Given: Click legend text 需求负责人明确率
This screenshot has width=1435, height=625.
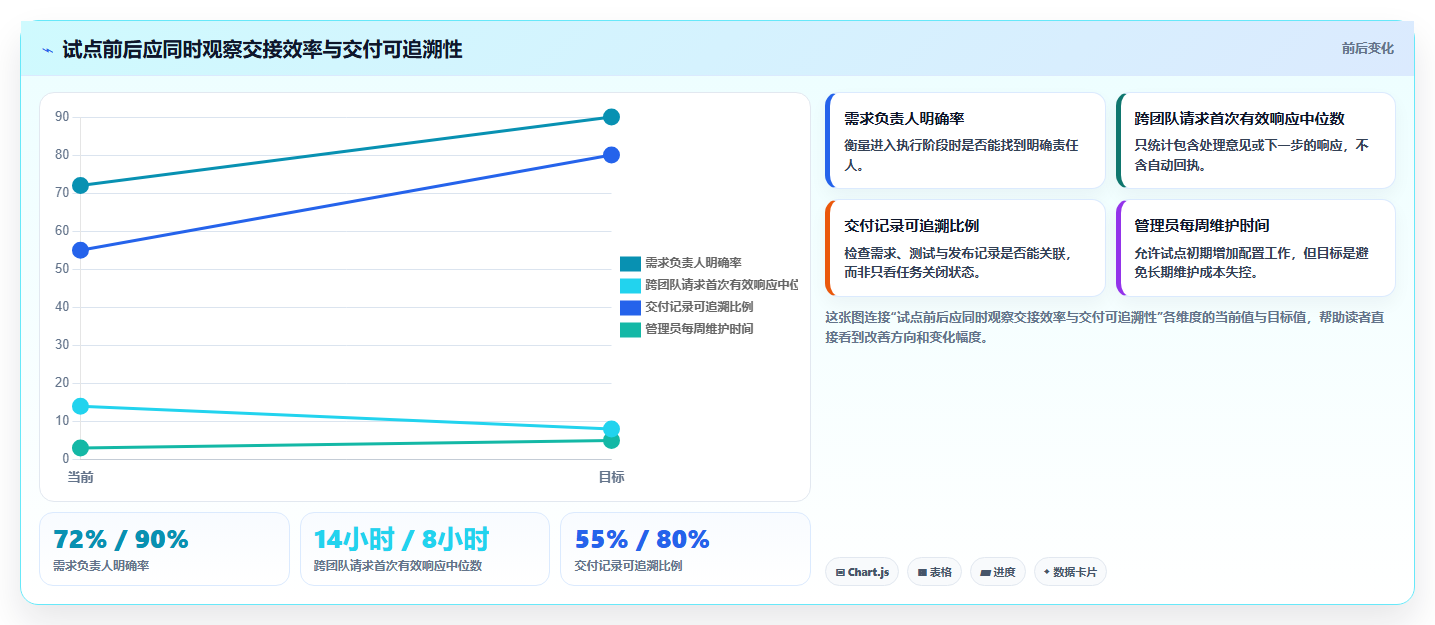Looking at the screenshot, I should click(x=693, y=263).
